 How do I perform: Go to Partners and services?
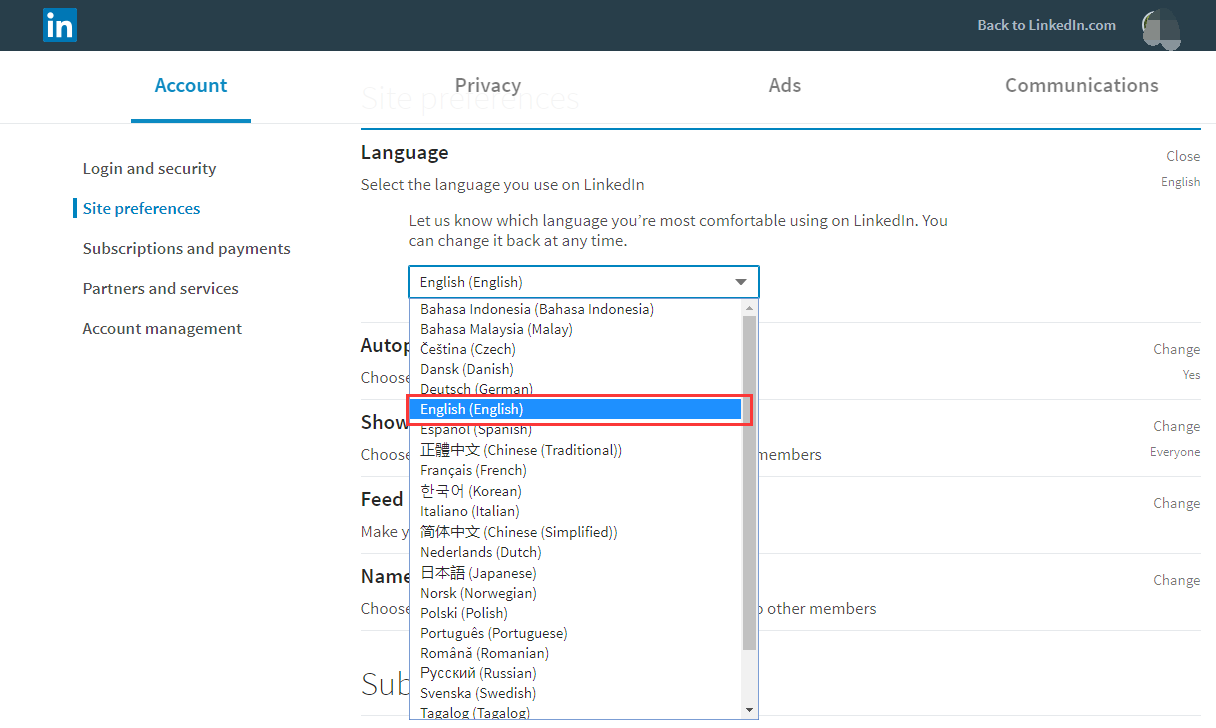(x=160, y=289)
